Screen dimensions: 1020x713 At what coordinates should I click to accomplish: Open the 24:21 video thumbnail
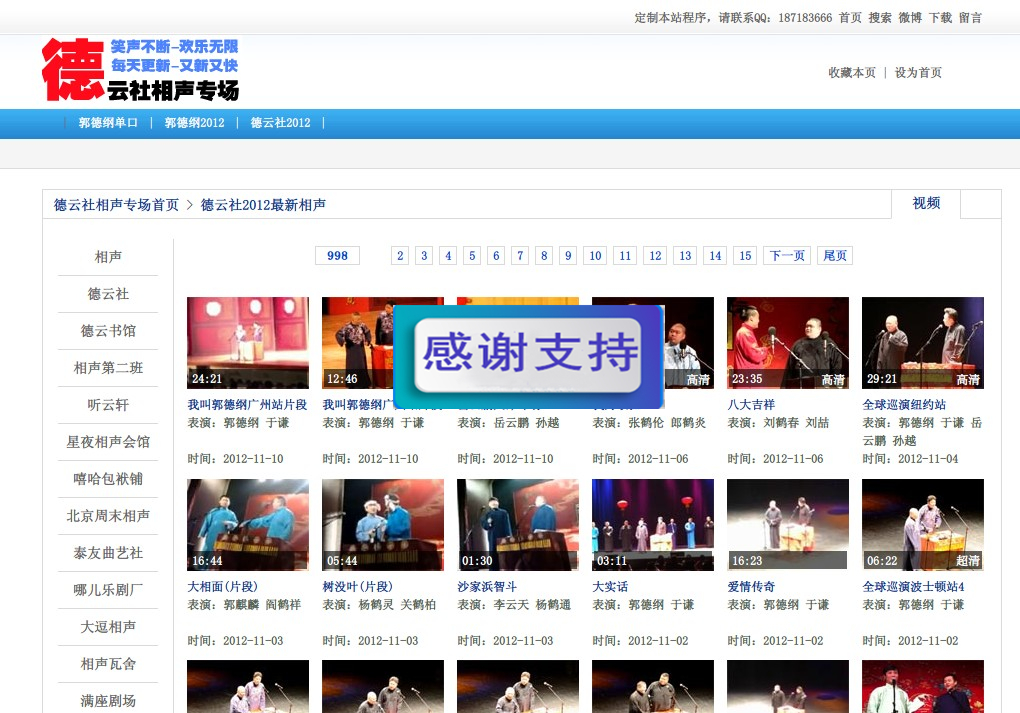coord(248,343)
